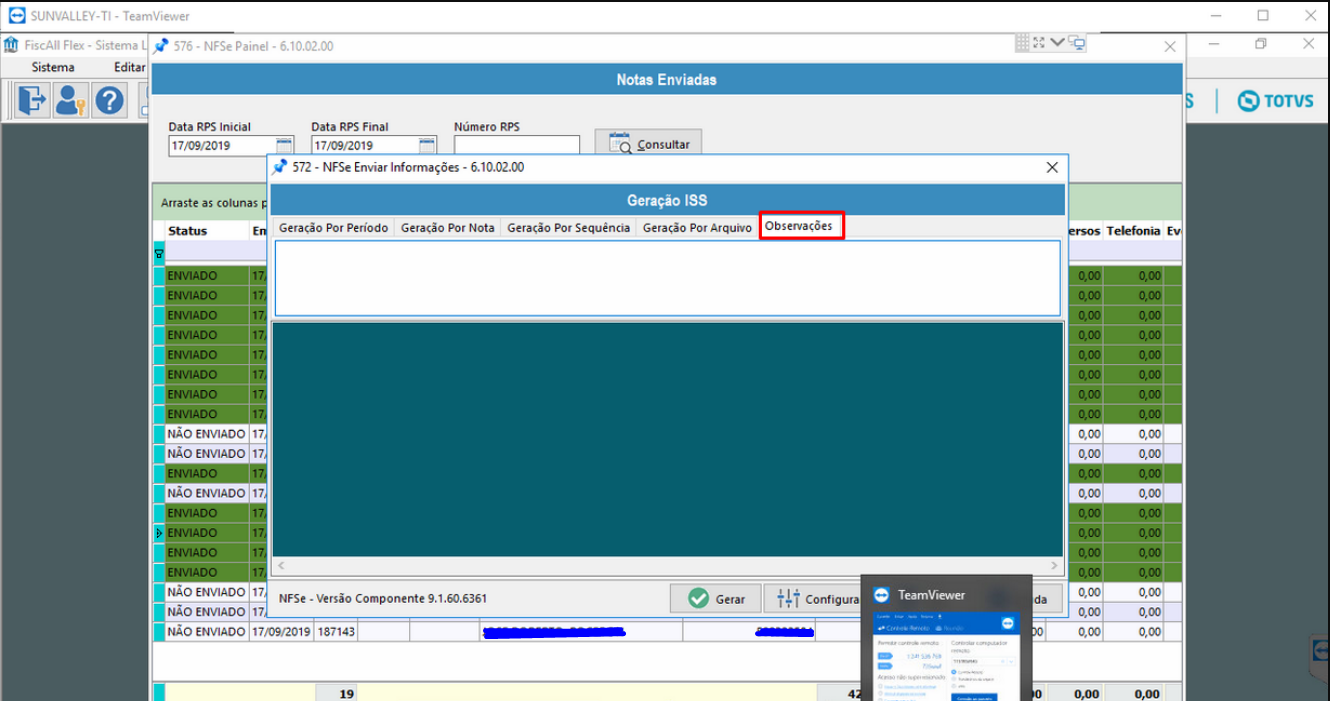1330x701 pixels.
Task: Click the filter row icon under Status column
Action: pos(158,255)
